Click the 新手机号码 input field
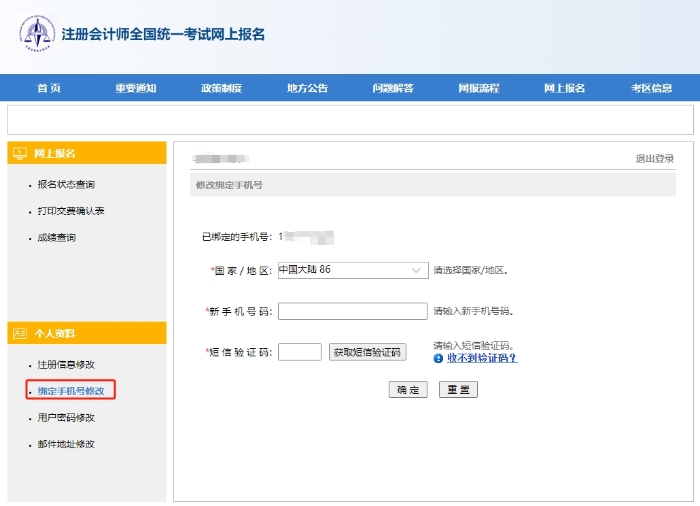700x506 pixels. click(x=352, y=311)
